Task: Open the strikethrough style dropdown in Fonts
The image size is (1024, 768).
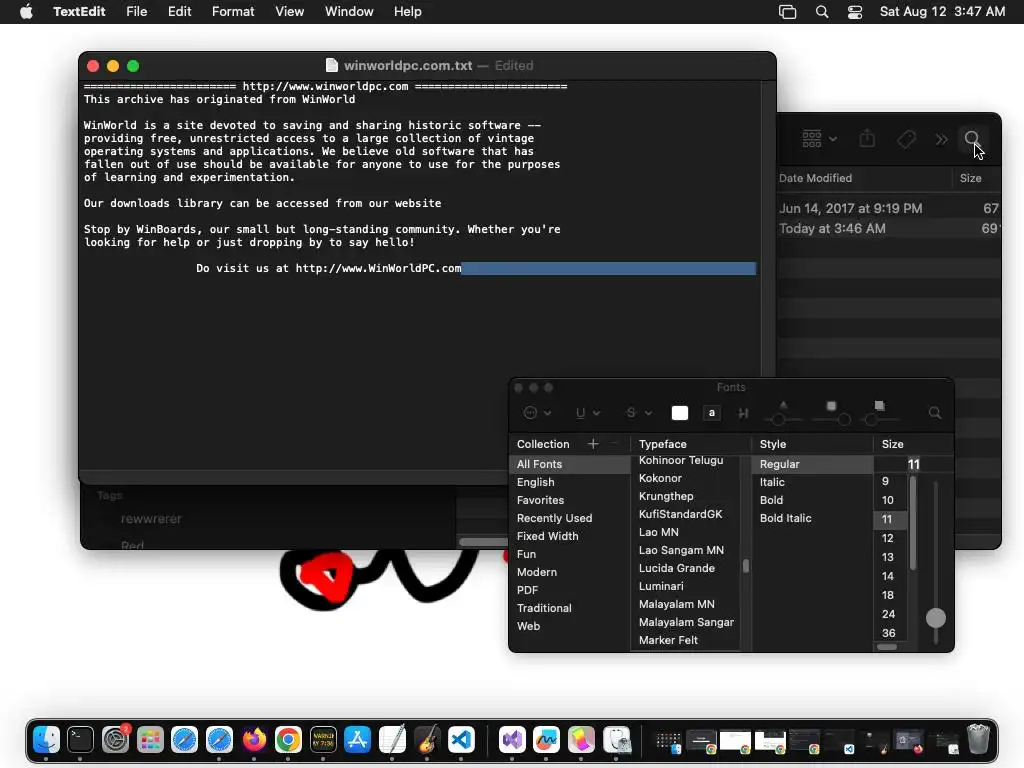Action: click(x=638, y=413)
